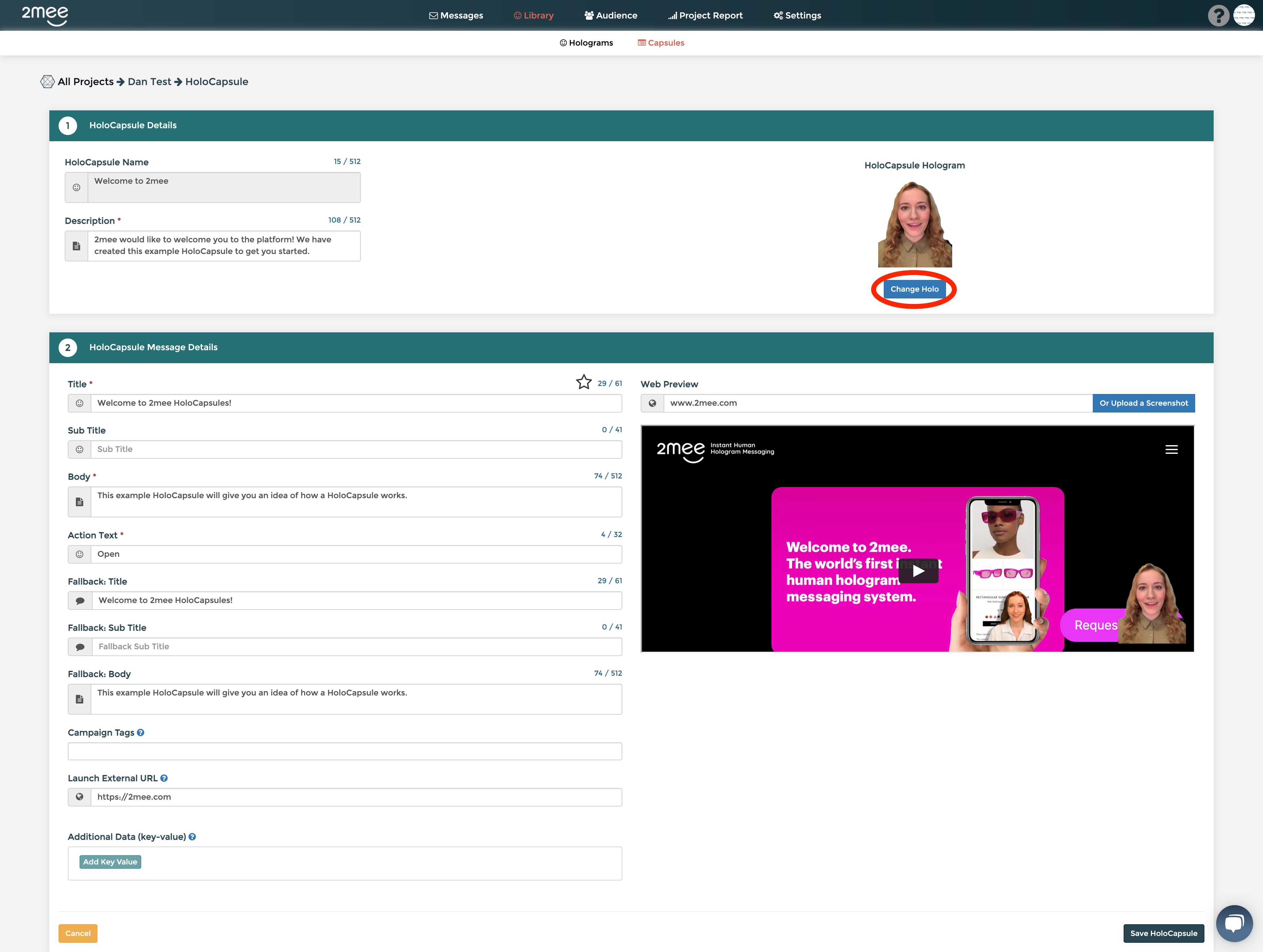Open the Settings menu
Screen dimensions: 1263x952
click(797, 15)
